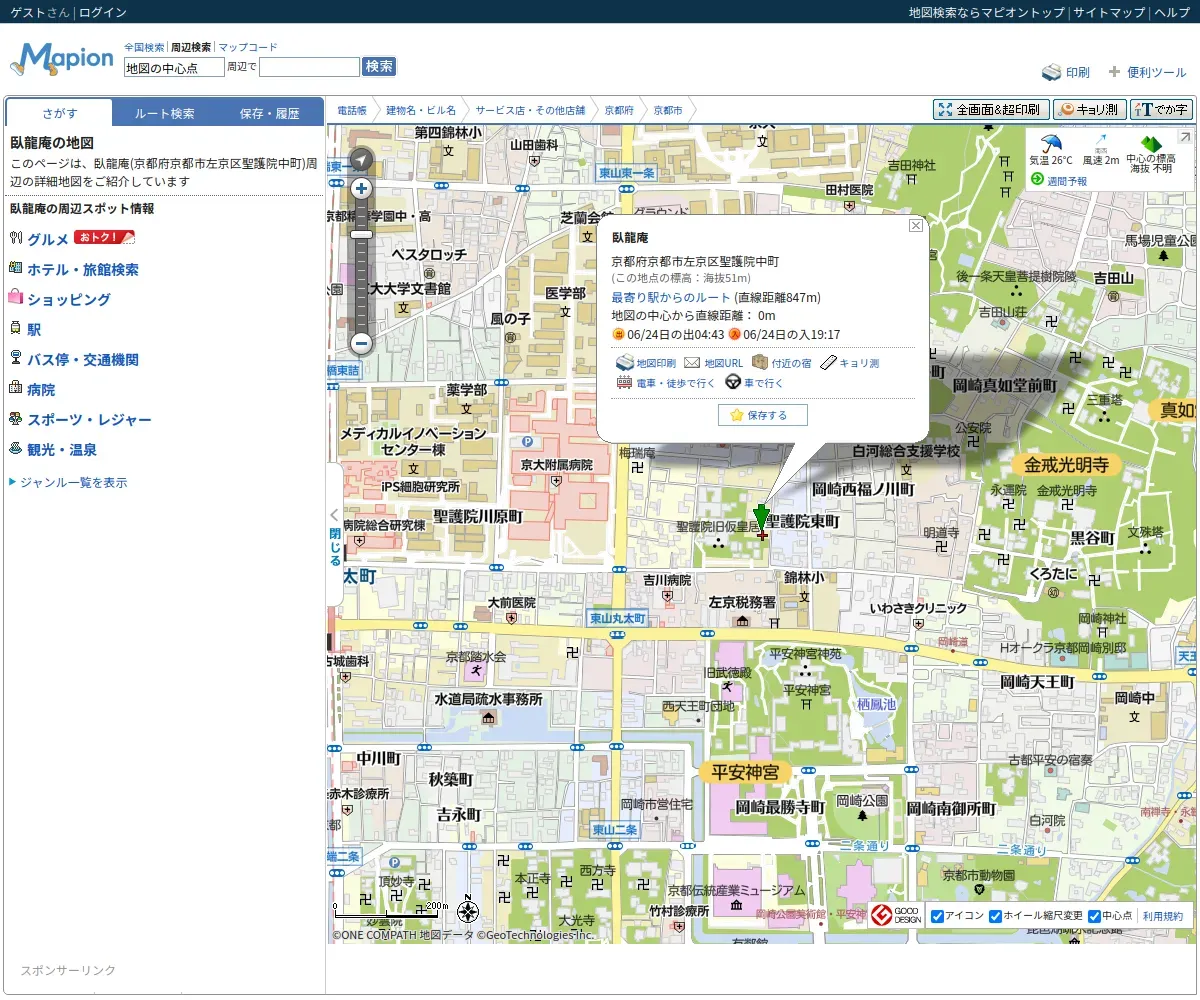Click the compass navigation arrow icon
The height and width of the screenshot is (1000, 1200).
(361, 160)
